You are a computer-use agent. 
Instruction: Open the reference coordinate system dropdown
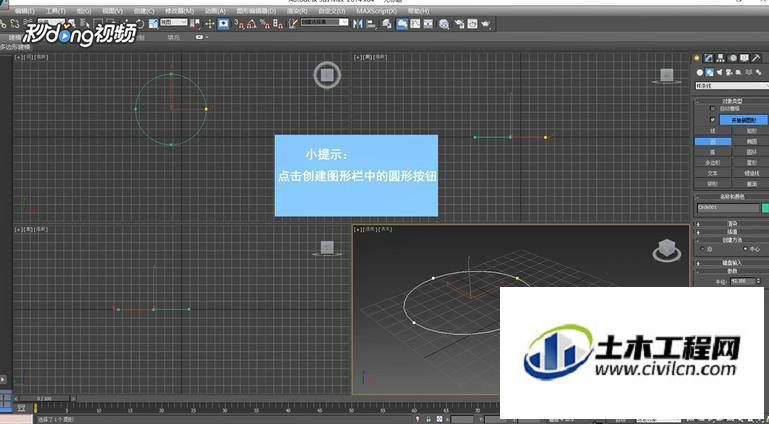(174, 22)
